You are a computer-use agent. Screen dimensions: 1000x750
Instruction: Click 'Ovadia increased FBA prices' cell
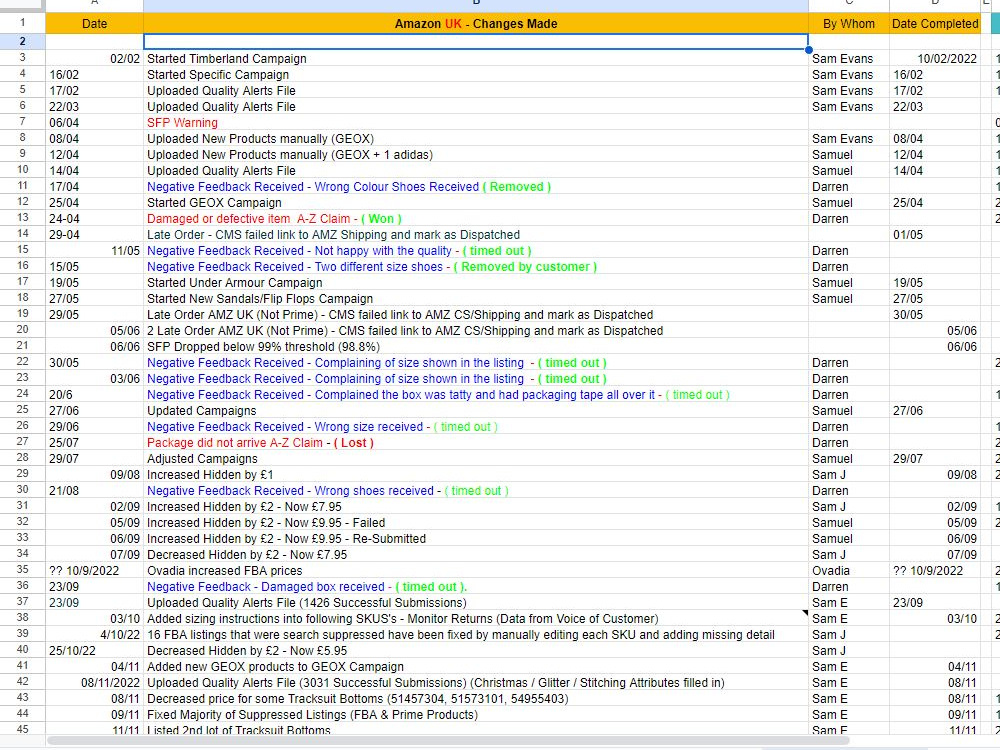[476, 571]
